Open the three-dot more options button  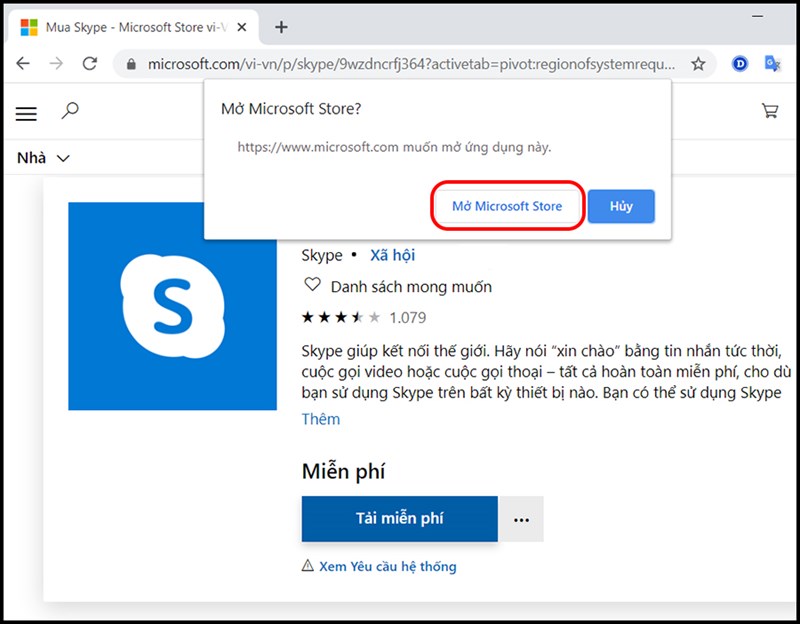521,519
